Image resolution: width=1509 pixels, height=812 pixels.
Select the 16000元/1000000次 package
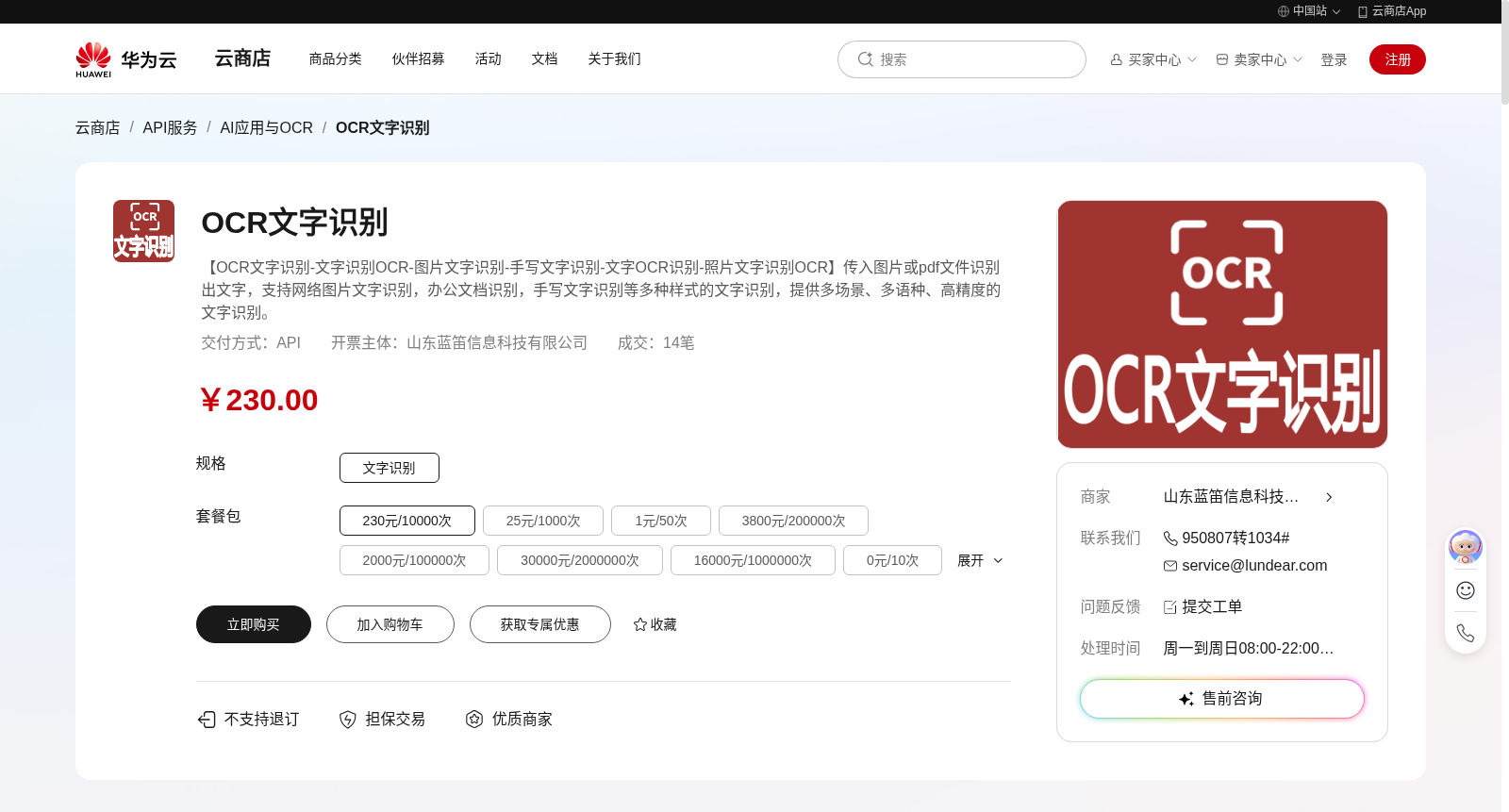tap(753, 560)
